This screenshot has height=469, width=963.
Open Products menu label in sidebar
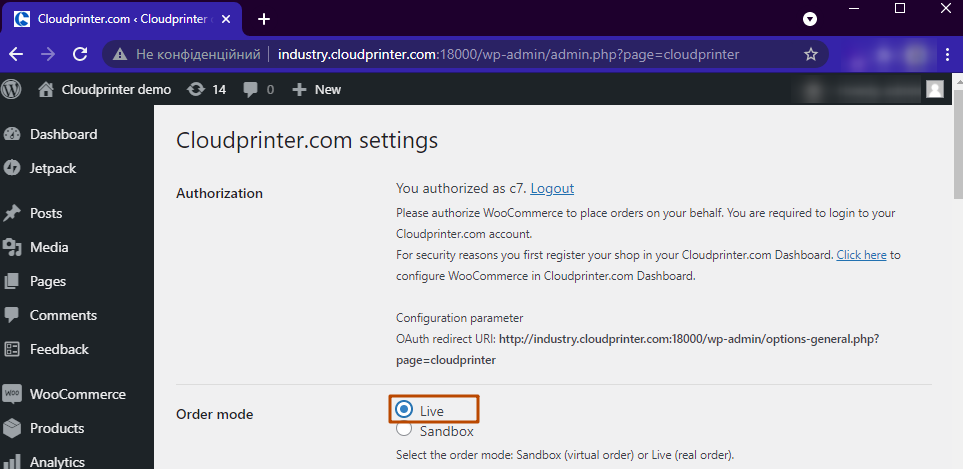point(57,428)
